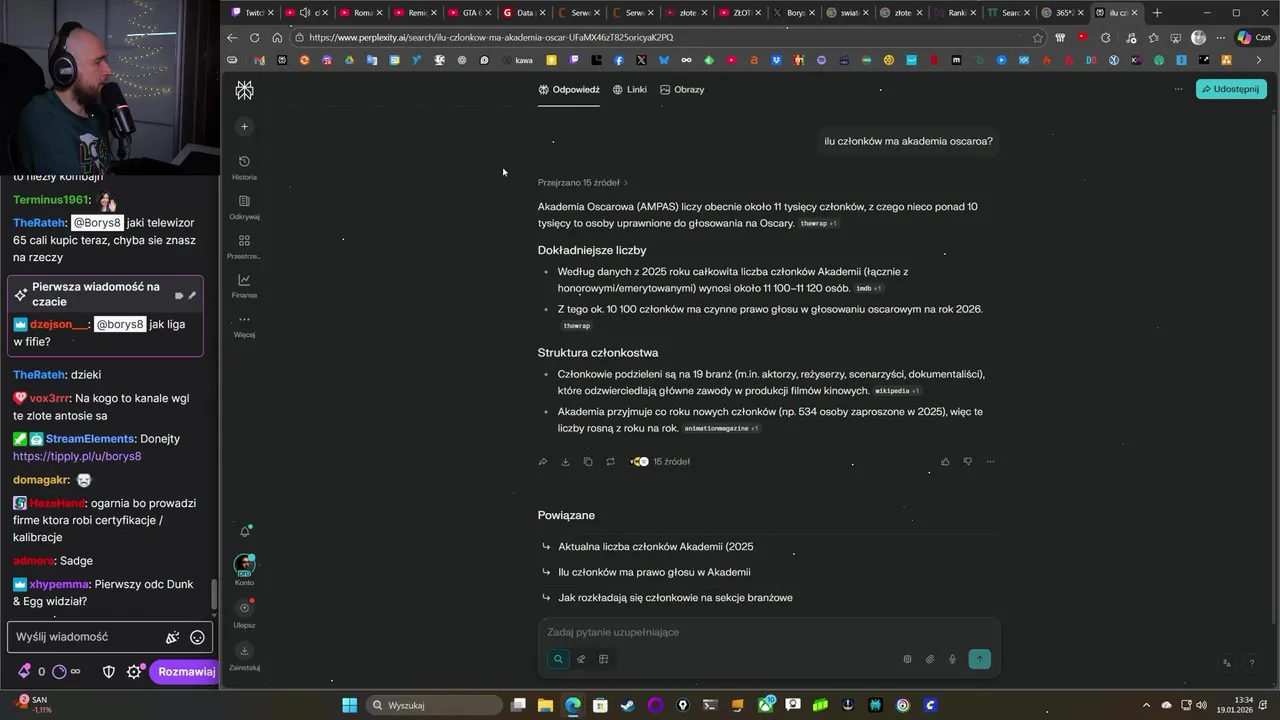Open the Czat Copilot button

point(1257,37)
